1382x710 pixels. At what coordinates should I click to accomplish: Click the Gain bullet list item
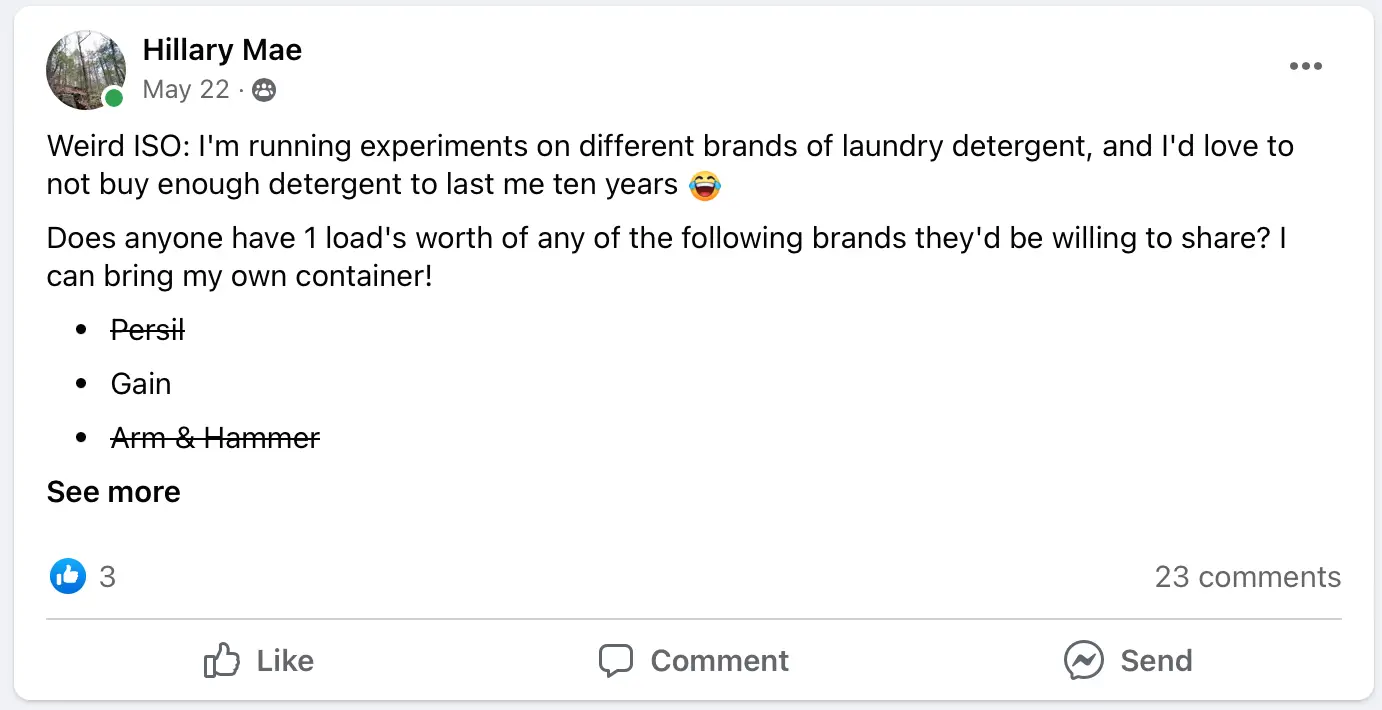click(x=140, y=384)
